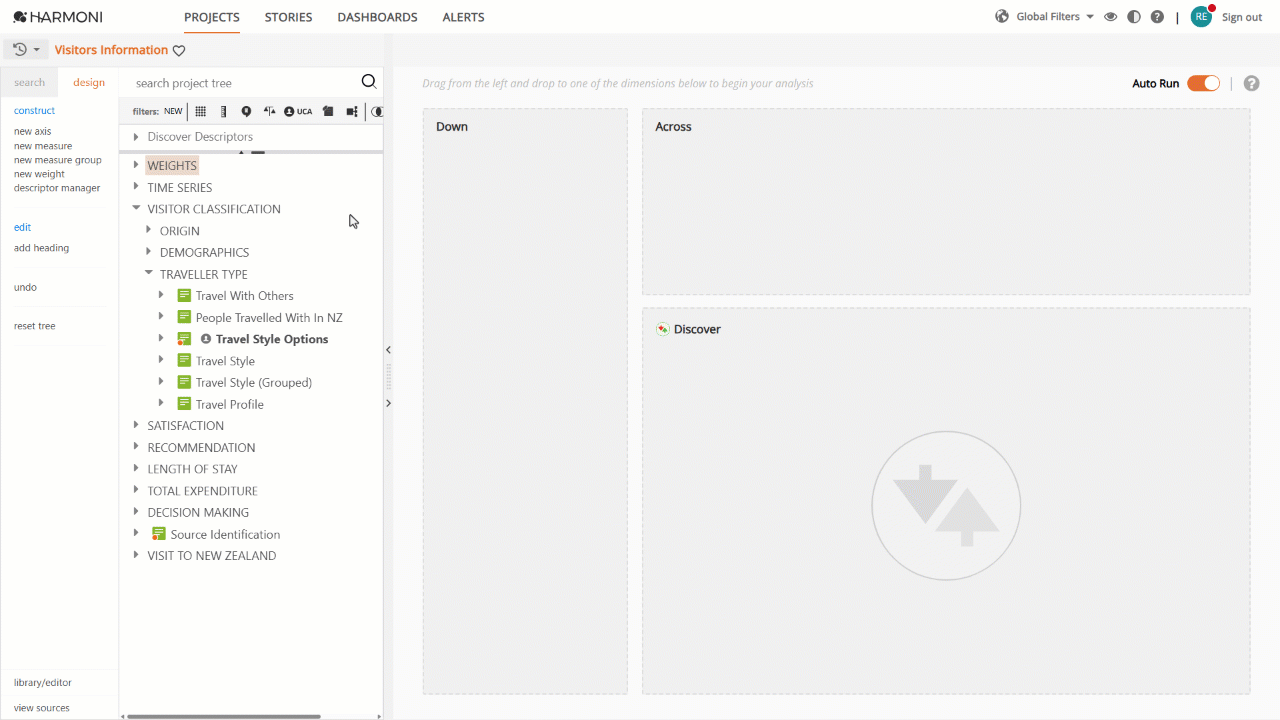1280x720 pixels.
Task: Open the PROJECTS tab
Action: coord(212,17)
